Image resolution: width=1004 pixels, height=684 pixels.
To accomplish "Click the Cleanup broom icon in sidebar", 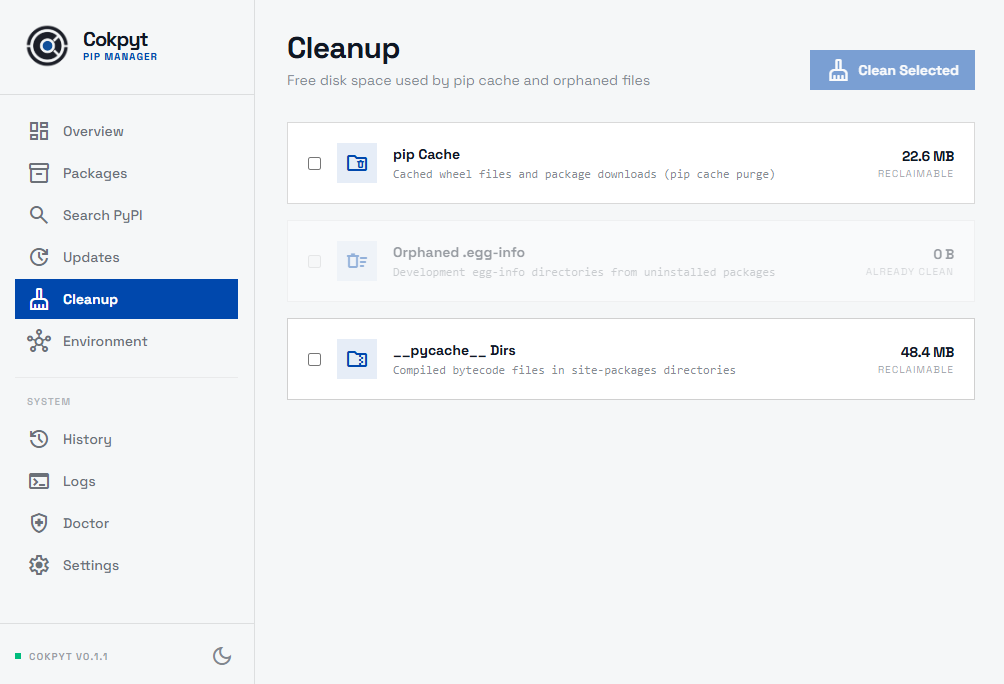I will point(39,299).
